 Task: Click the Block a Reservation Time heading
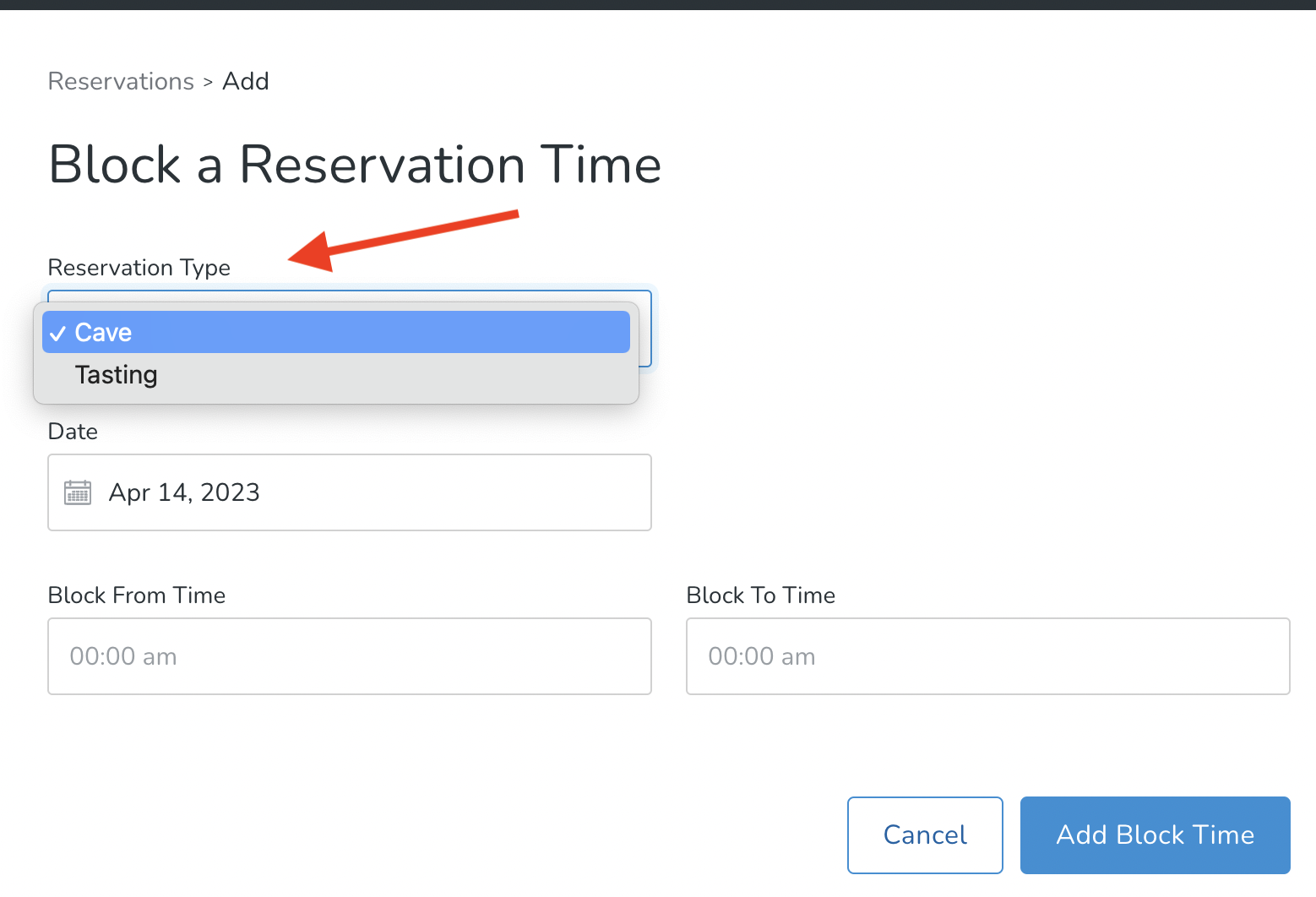point(355,166)
